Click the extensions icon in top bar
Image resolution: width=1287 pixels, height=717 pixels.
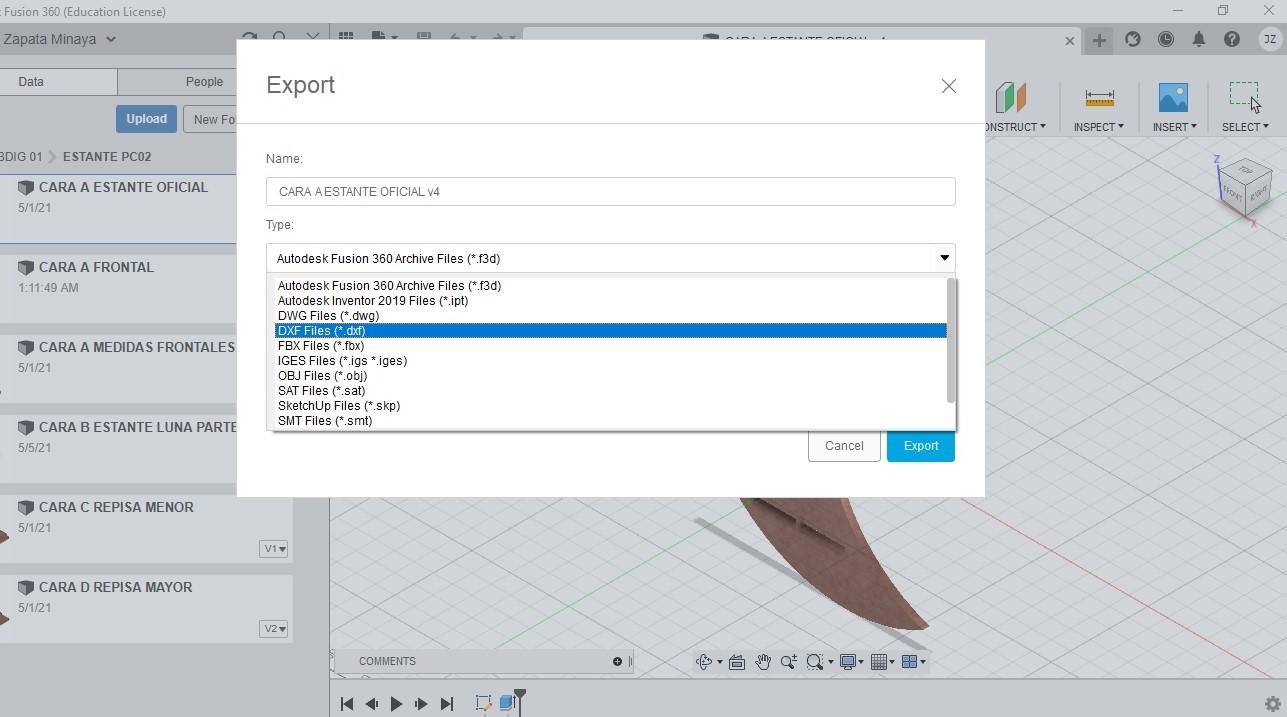pyautogui.click(x=1133, y=39)
